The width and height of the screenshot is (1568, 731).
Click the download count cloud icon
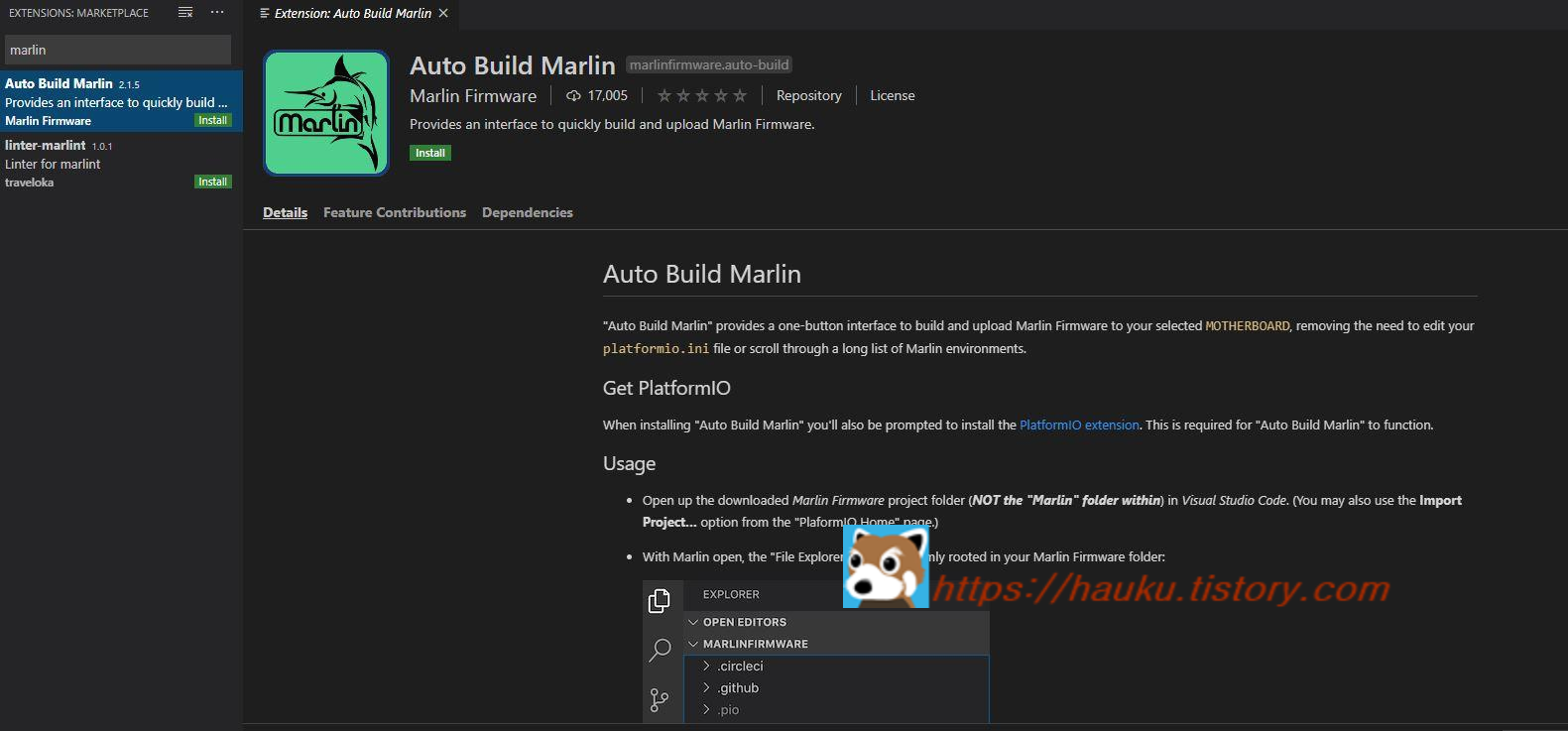click(573, 96)
